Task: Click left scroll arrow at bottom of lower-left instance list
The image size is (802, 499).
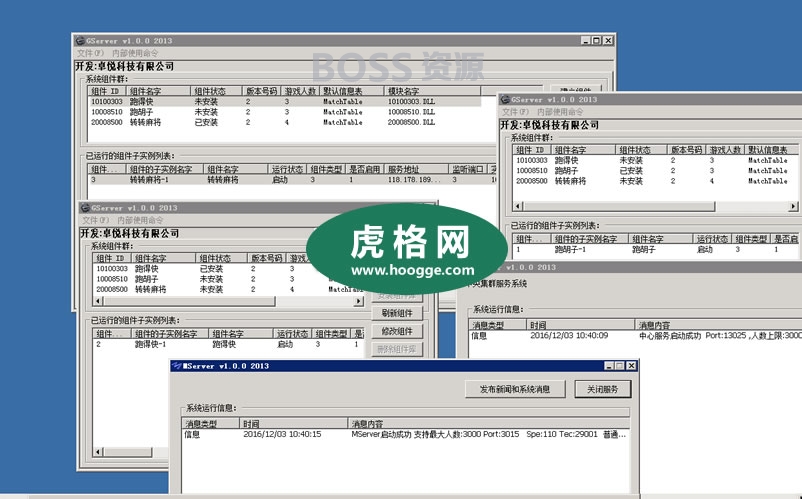Action: click(98, 451)
